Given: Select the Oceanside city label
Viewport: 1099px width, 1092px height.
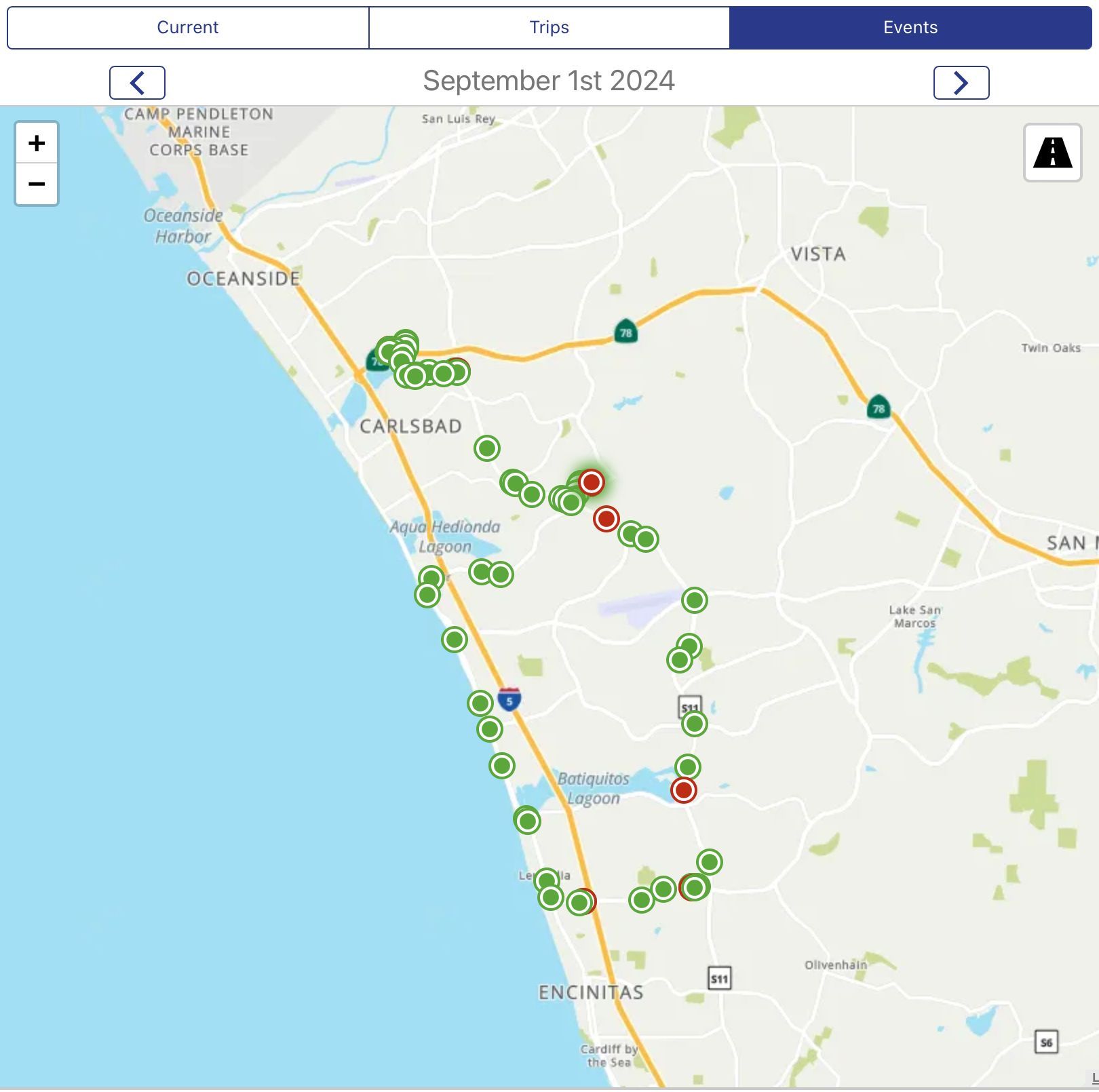Looking at the screenshot, I should pyautogui.click(x=243, y=279).
